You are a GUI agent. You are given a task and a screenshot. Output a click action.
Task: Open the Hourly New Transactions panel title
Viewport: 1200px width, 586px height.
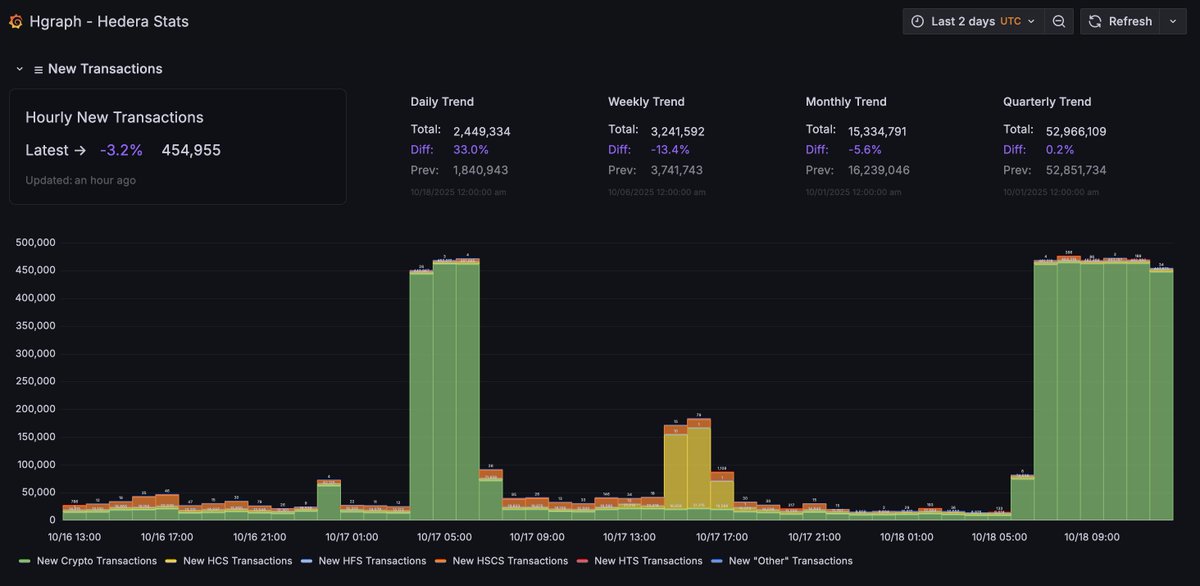coord(114,118)
